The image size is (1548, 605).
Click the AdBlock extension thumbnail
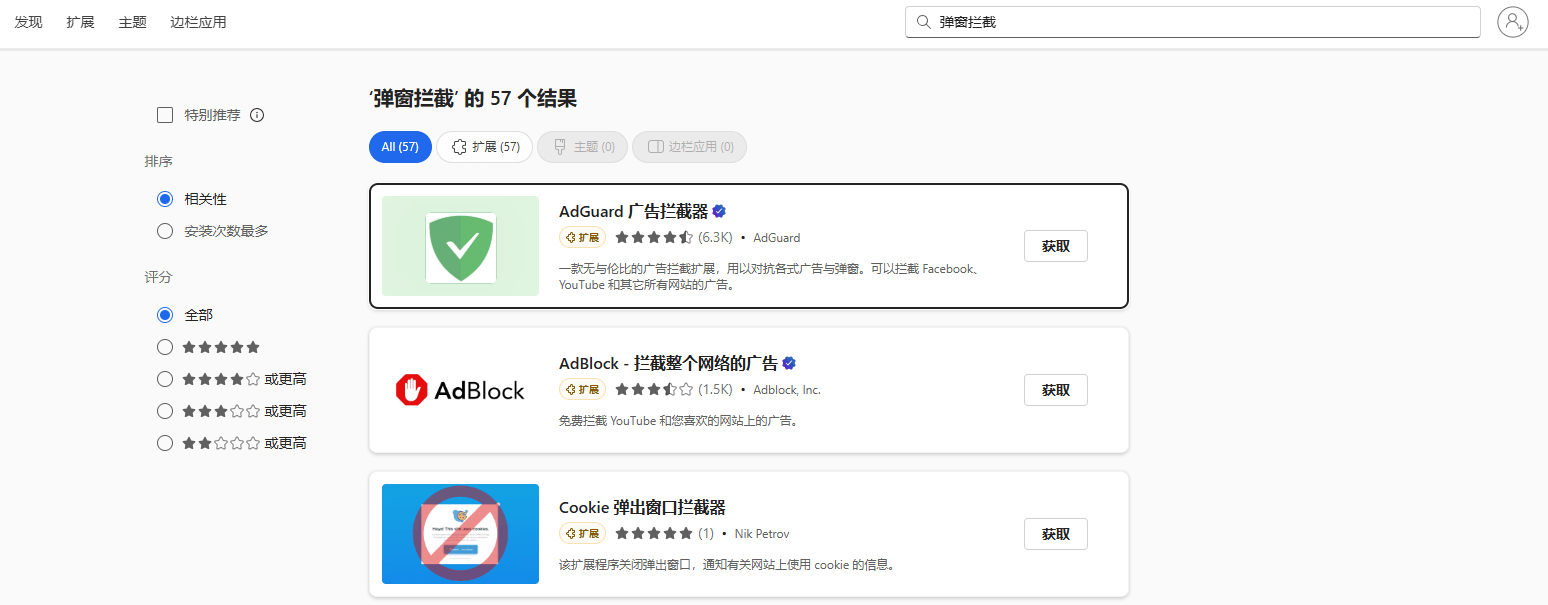(x=460, y=390)
